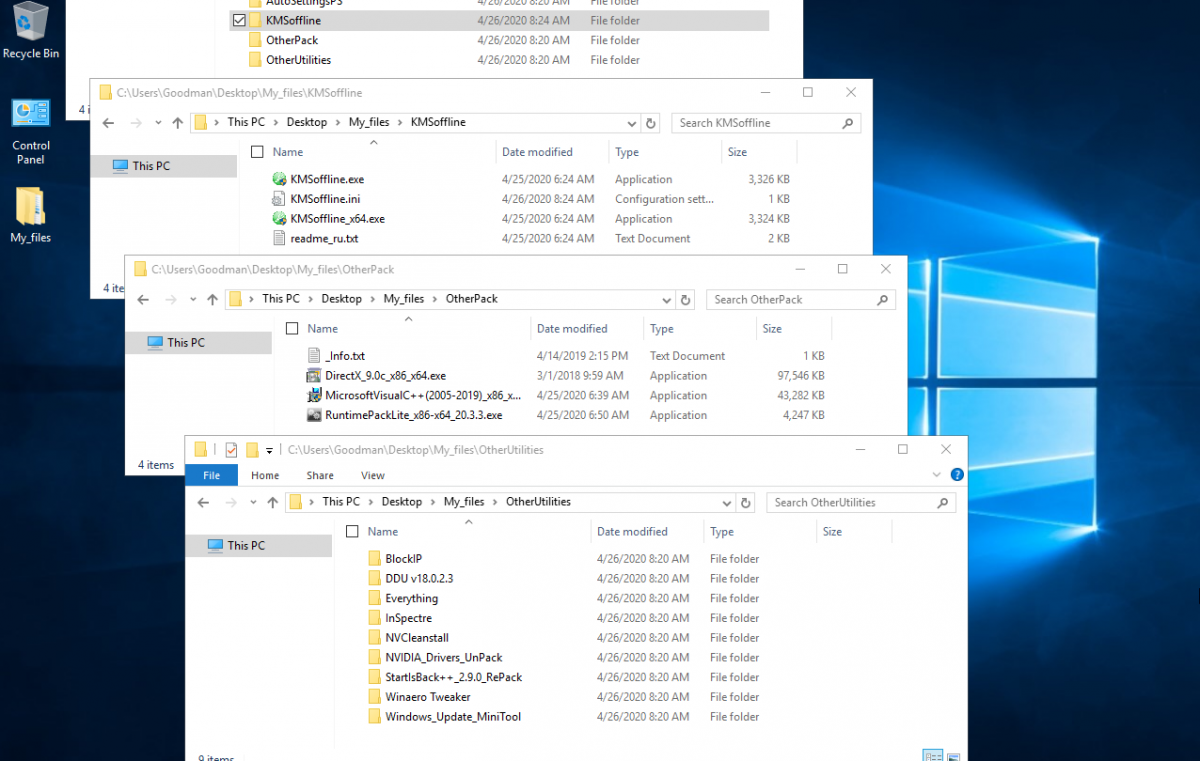Uncheck the KMSoffline folder row checkbox
The height and width of the screenshot is (761, 1200).
(238, 20)
